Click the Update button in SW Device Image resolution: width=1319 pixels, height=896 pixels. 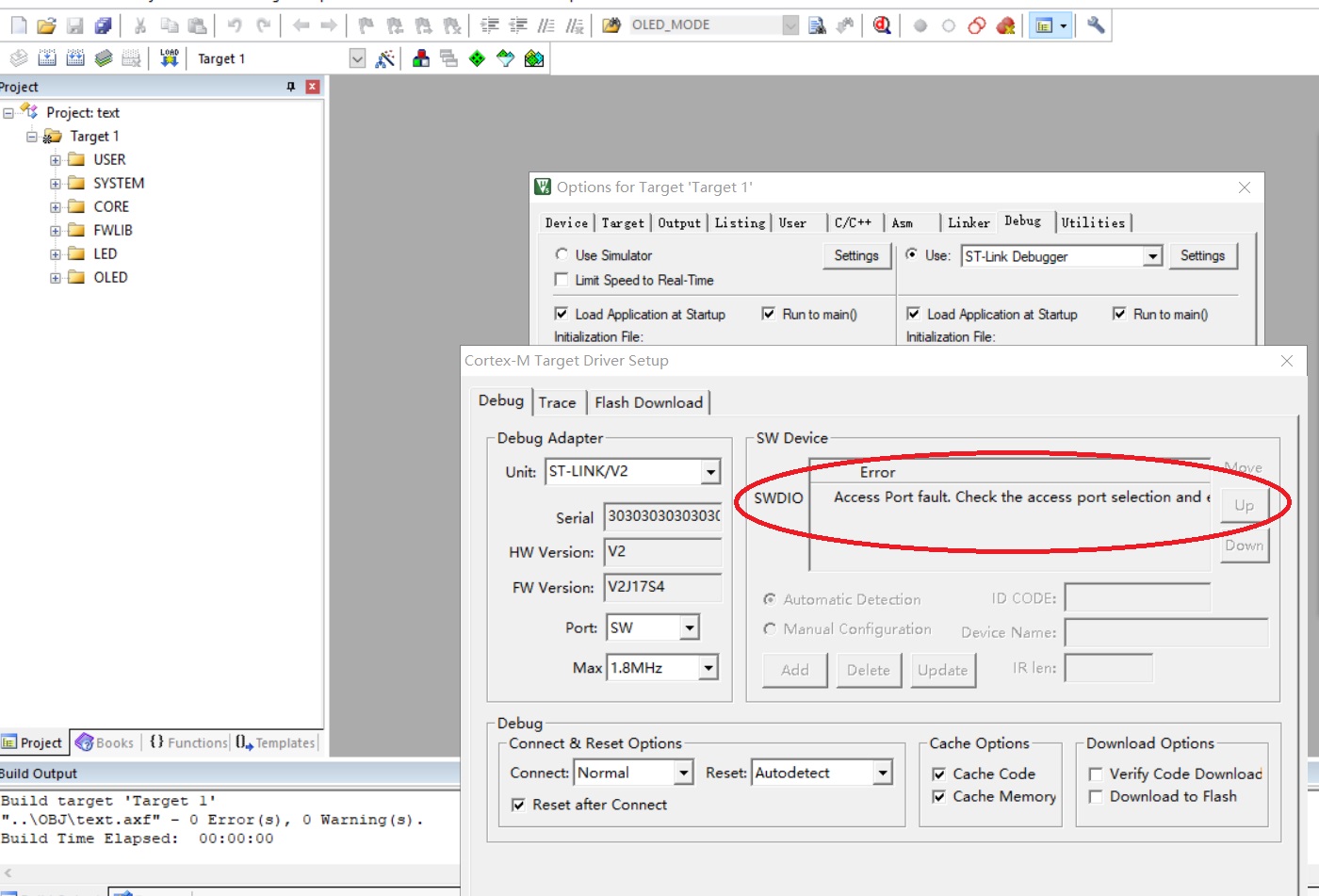pyautogui.click(x=943, y=670)
